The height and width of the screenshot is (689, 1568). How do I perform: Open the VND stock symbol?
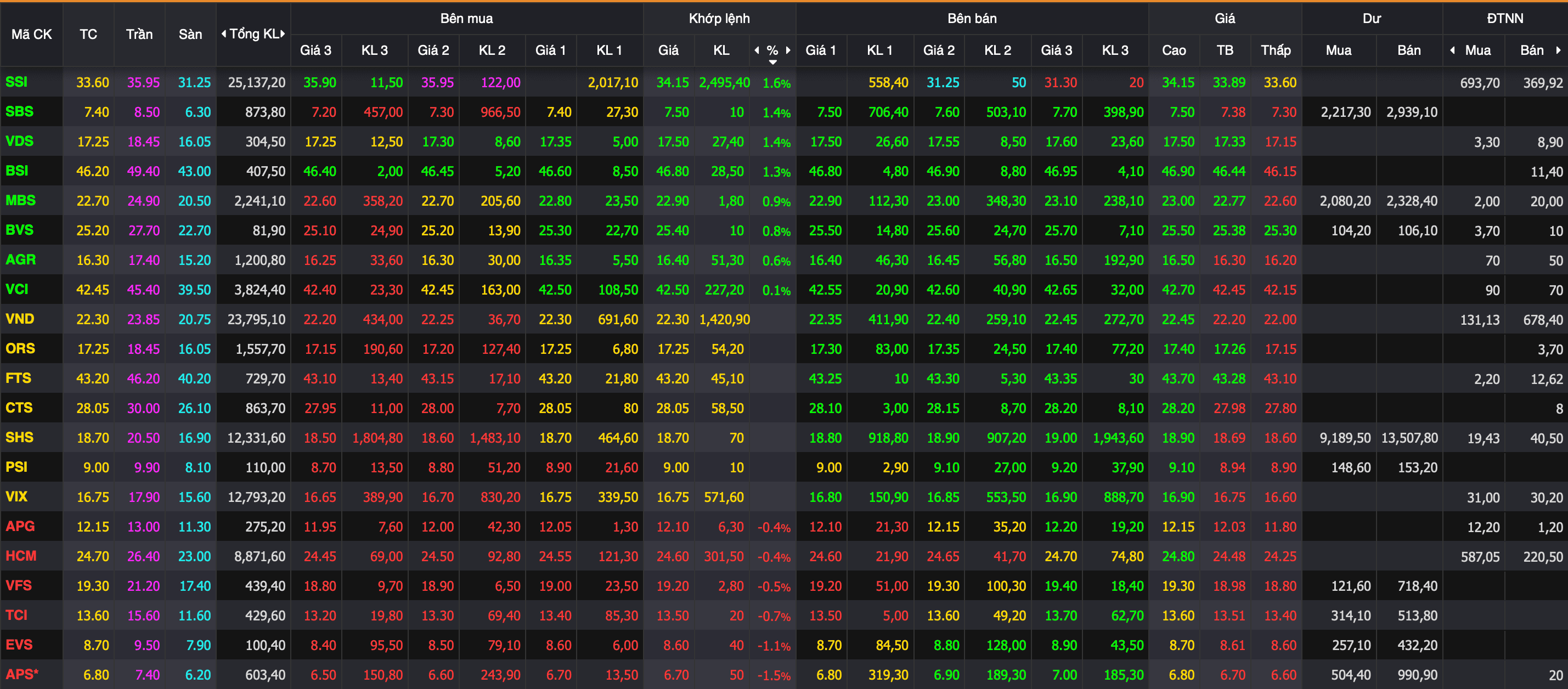pos(20,319)
